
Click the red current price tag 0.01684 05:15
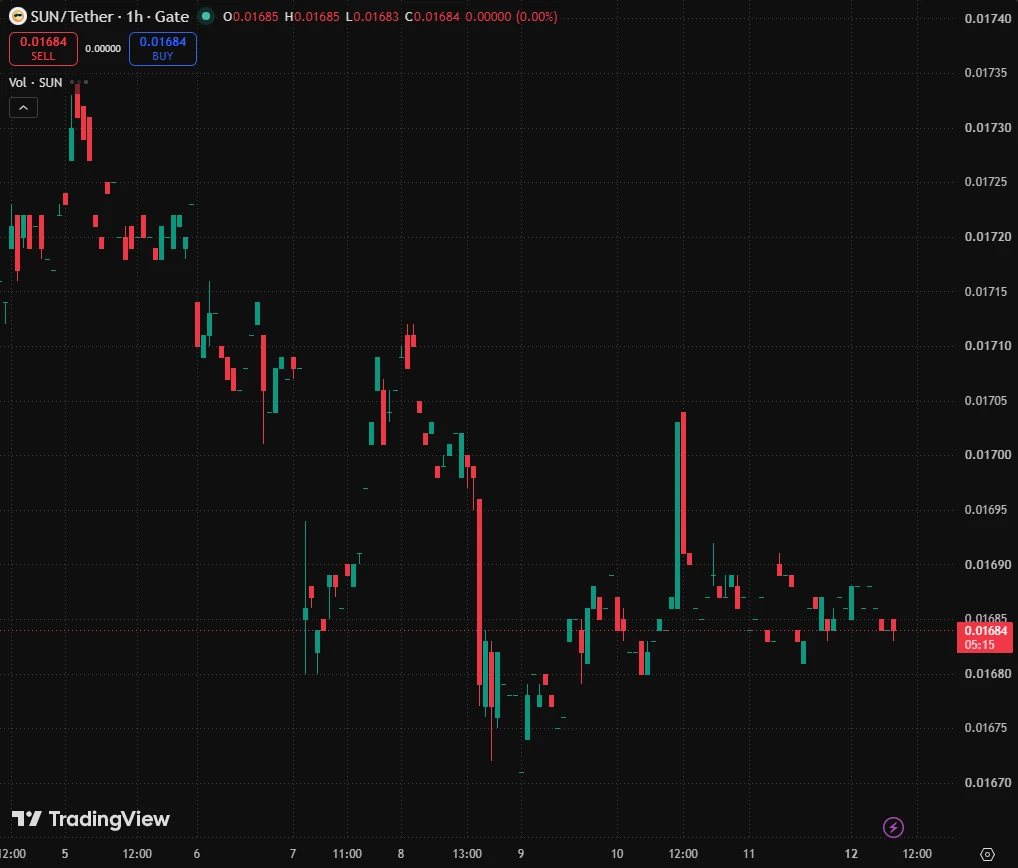point(985,638)
